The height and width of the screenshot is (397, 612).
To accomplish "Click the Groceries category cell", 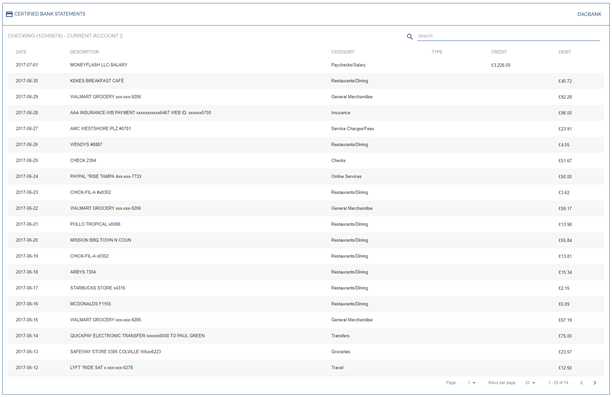I will coord(340,352).
